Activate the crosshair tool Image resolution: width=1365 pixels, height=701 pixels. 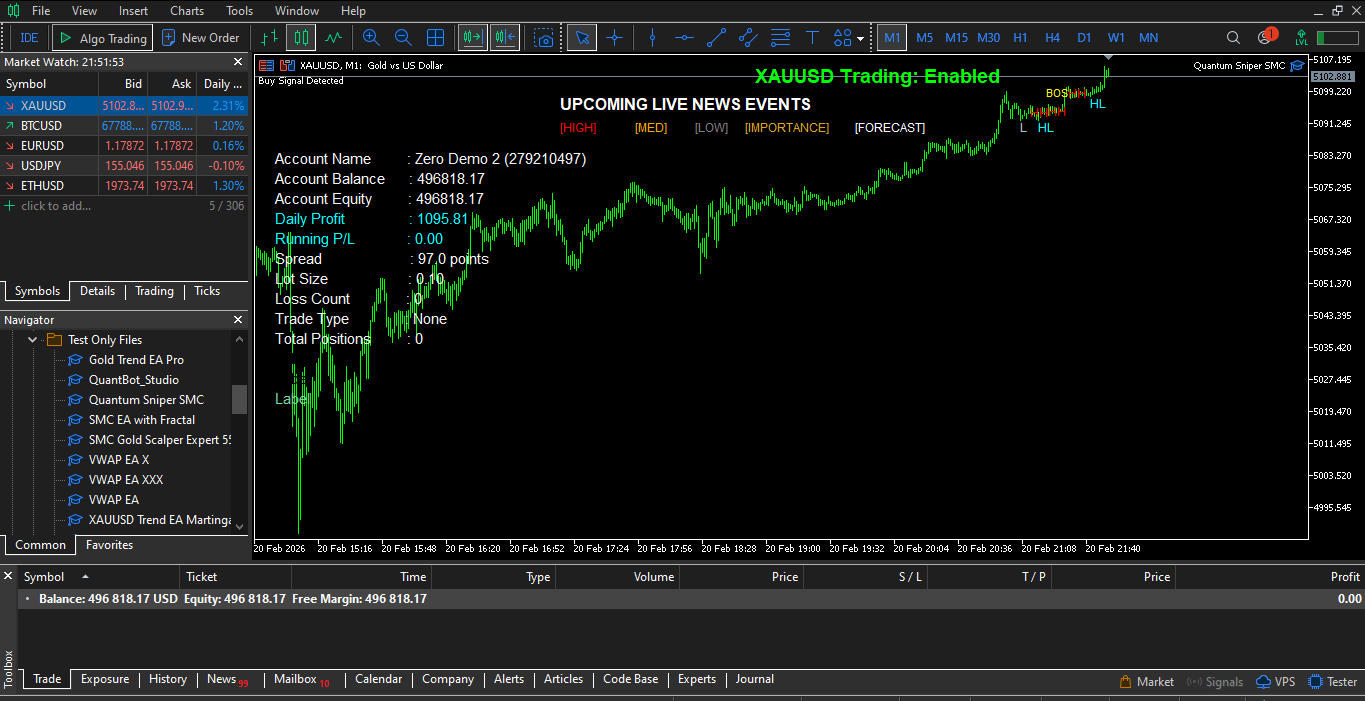pos(614,38)
